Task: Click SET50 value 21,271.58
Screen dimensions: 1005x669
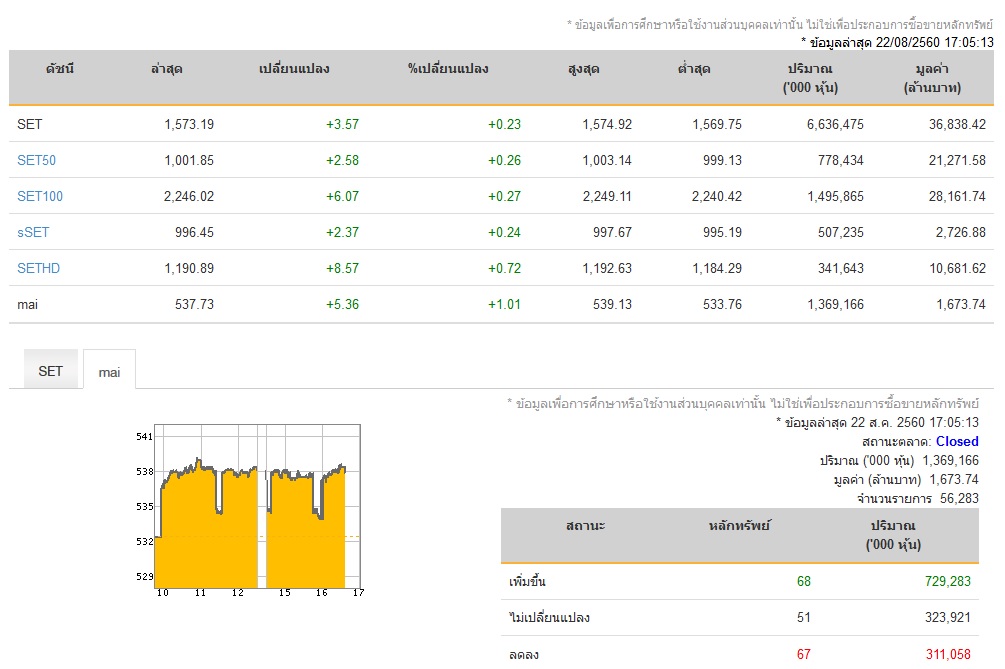Action: coord(958,160)
